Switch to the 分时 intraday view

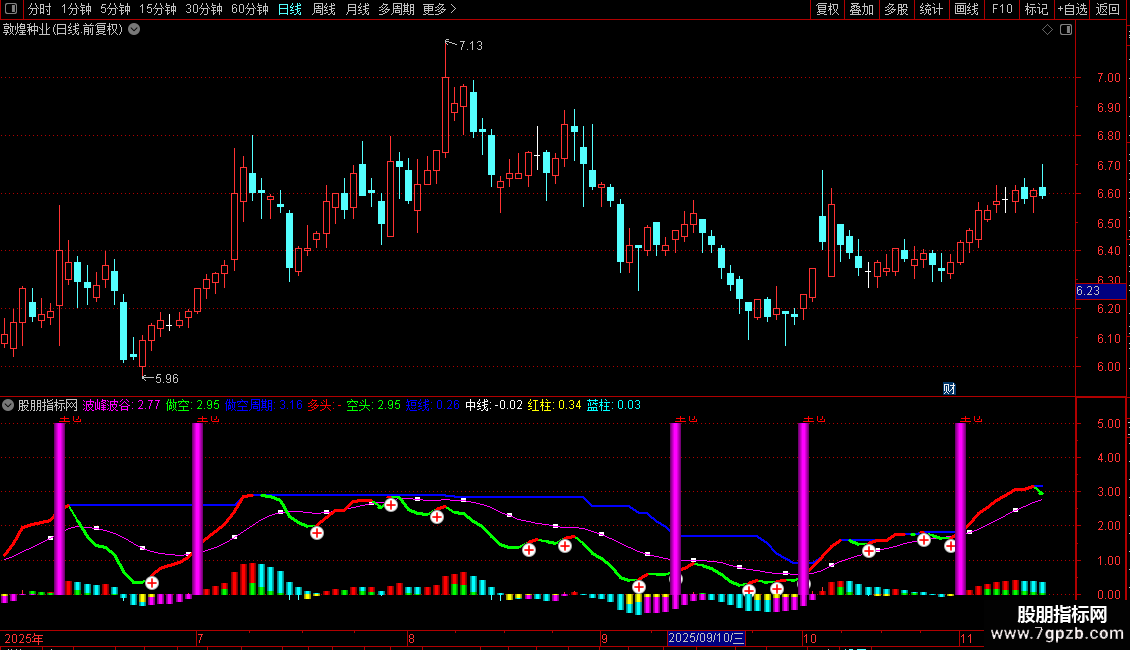[40, 9]
